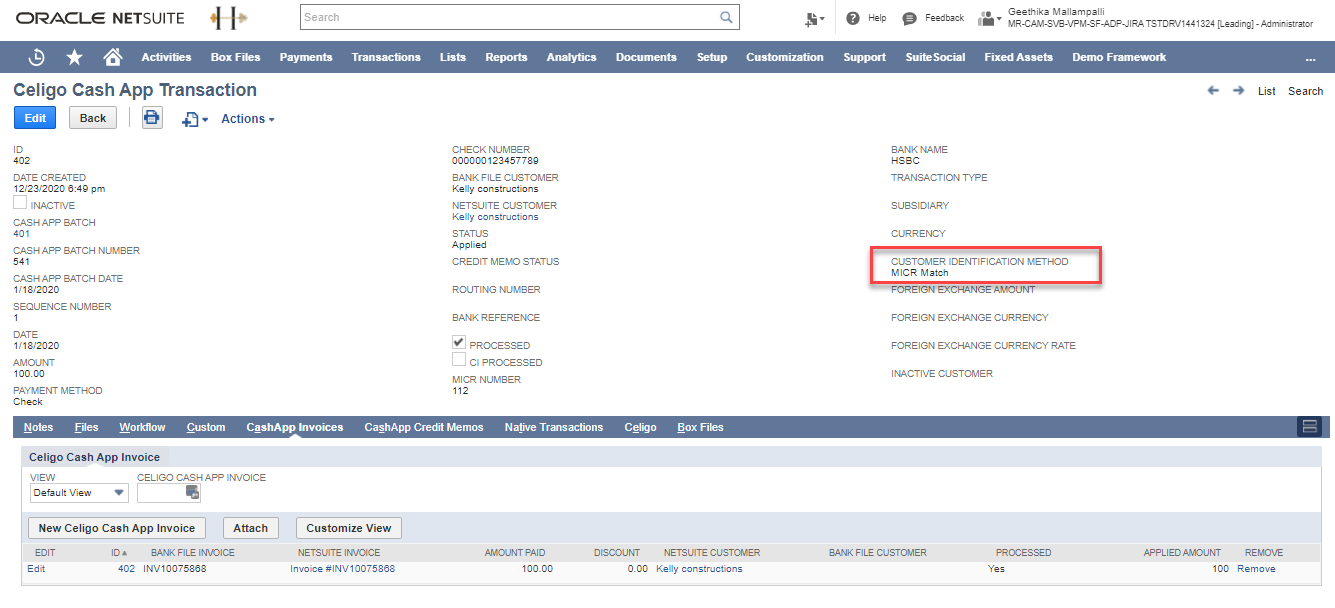Screen dimensions: 1335x608
Task: Click the Customize View button
Action: pos(349,528)
